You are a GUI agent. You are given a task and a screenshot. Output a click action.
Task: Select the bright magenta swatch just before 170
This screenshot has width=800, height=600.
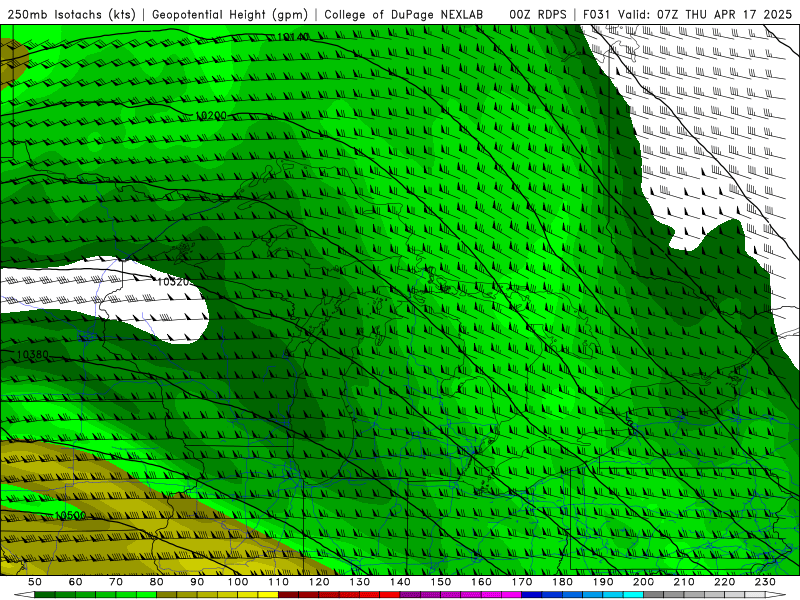pyautogui.click(x=512, y=595)
